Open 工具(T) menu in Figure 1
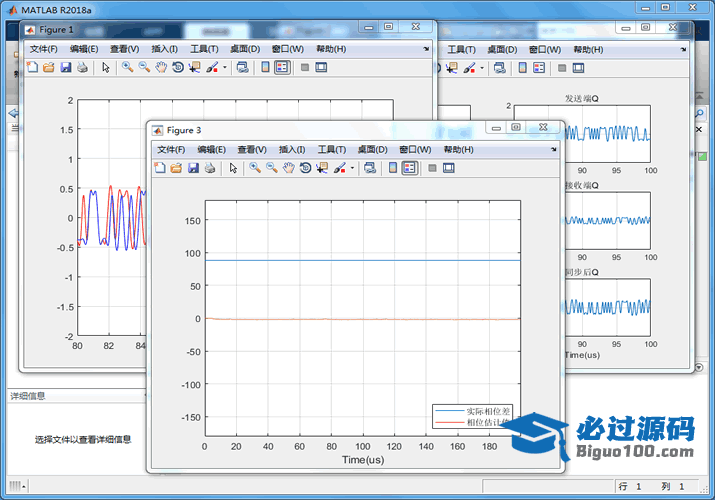Image resolution: width=715 pixels, height=500 pixels. coord(204,48)
